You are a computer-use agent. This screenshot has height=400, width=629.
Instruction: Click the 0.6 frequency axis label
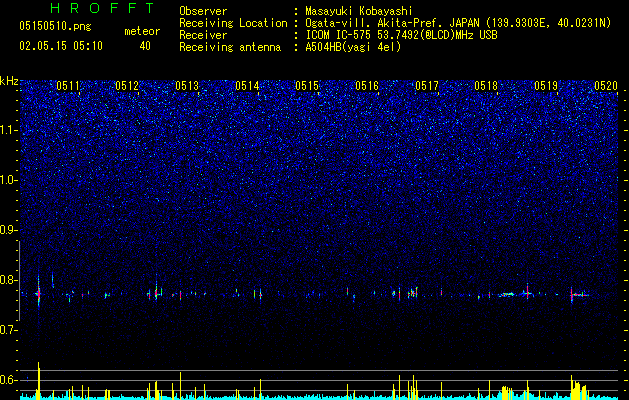click(8, 380)
